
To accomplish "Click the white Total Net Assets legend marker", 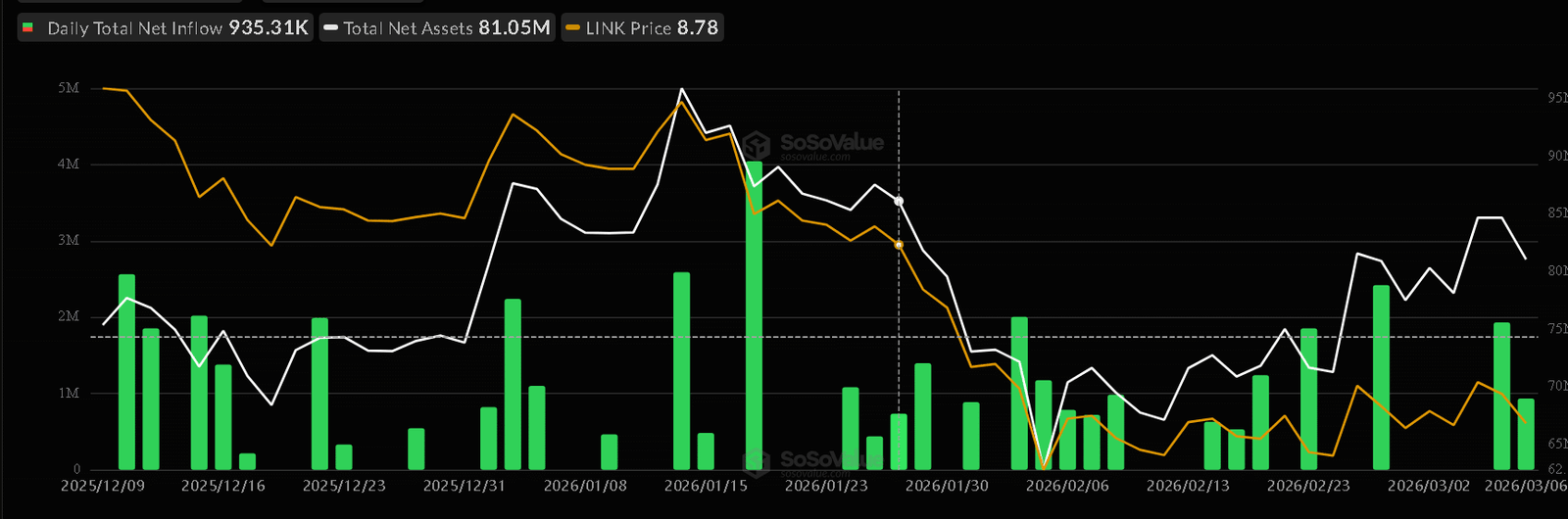I will [x=331, y=28].
